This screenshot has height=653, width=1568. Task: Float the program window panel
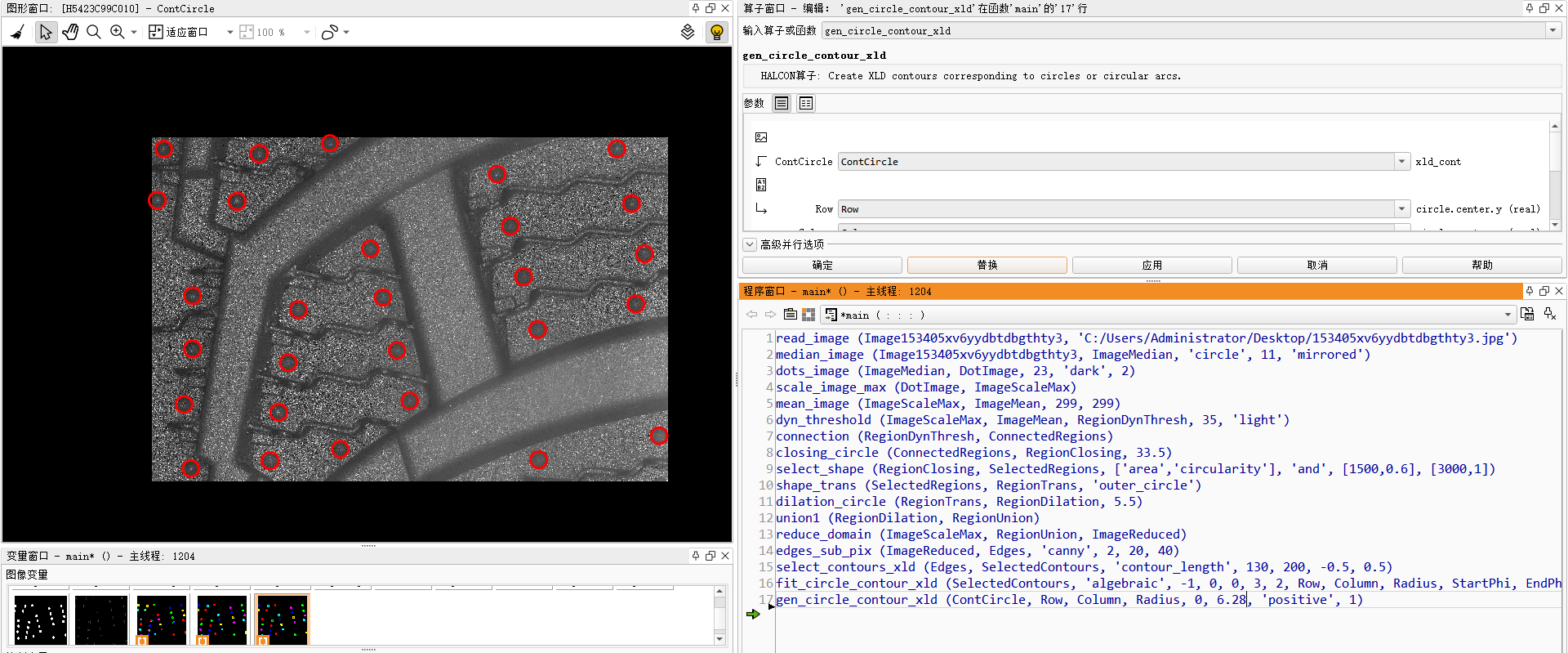pos(1544,291)
